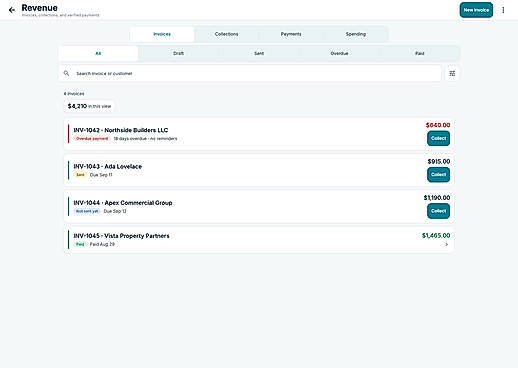This screenshot has width=518, height=368.
Task: Click the 4 invoices count label
Action: click(x=74, y=94)
